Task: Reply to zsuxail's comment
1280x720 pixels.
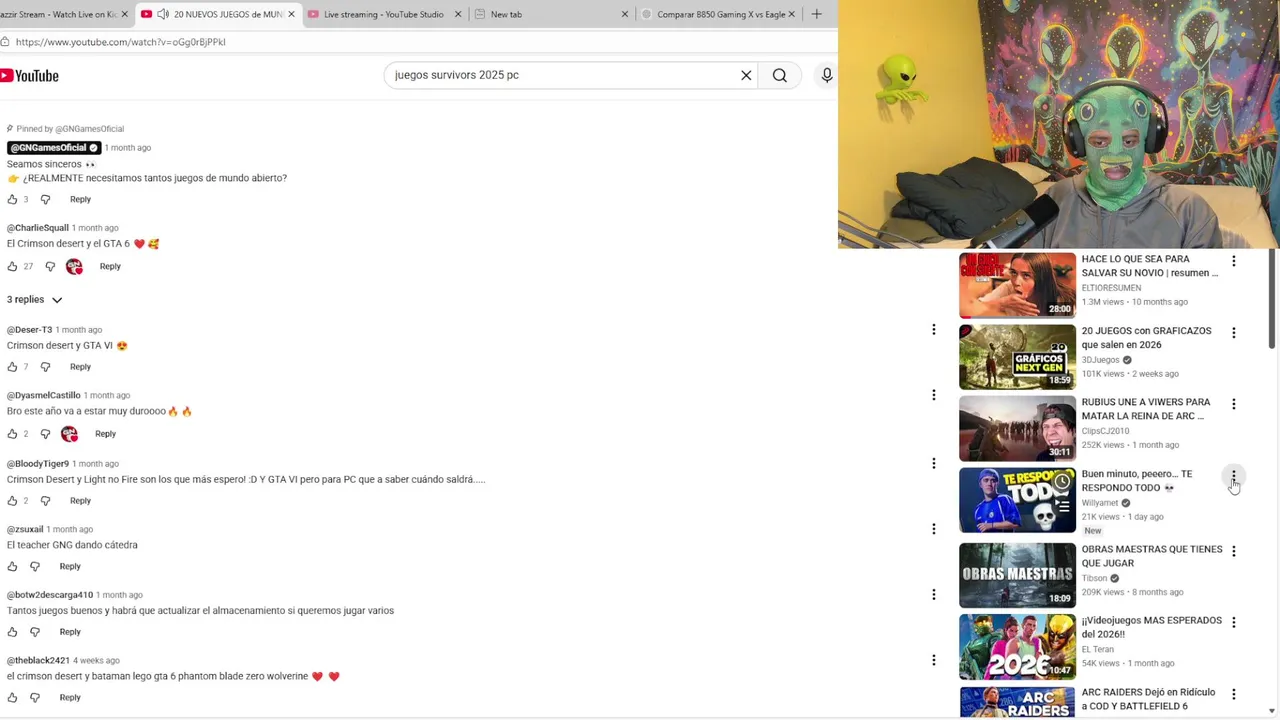Action: click(70, 567)
